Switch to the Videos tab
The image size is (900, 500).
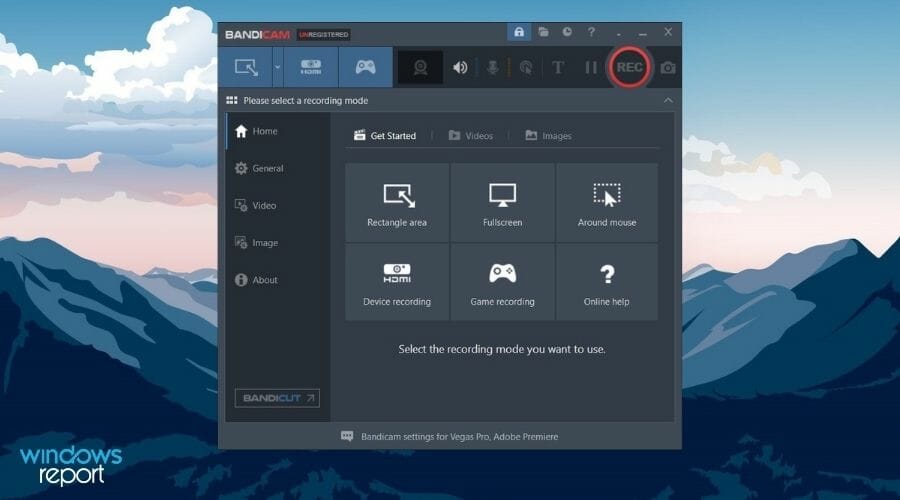point(471,135)
